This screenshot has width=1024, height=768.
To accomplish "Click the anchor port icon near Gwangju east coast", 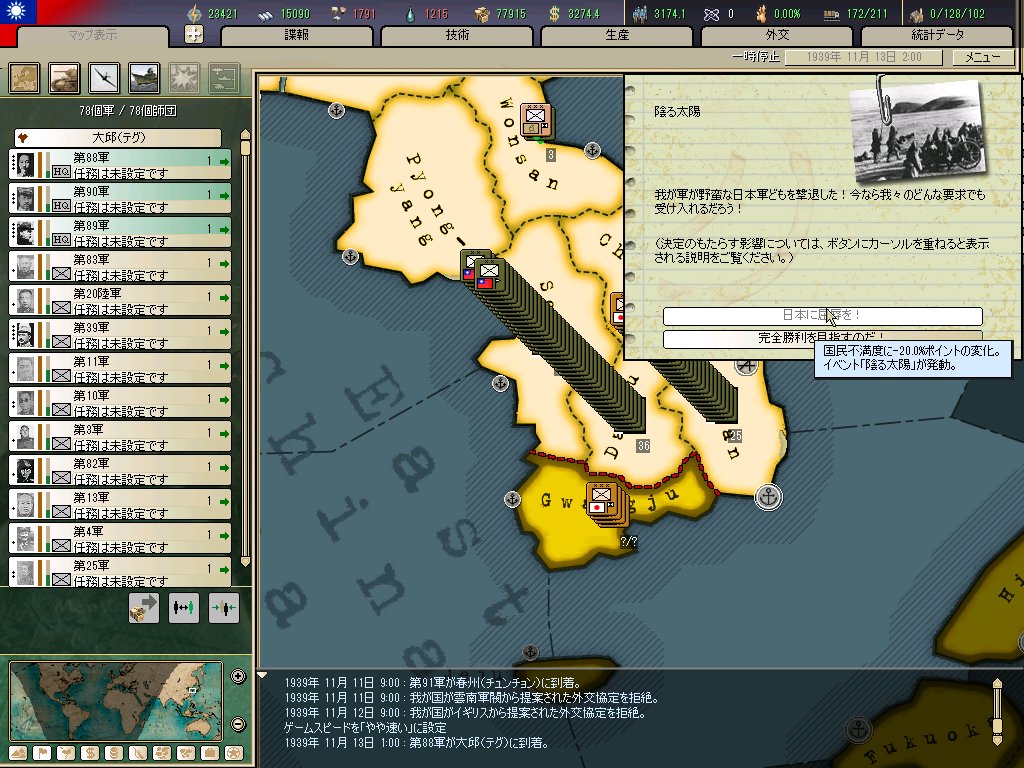I will (768, 497).
